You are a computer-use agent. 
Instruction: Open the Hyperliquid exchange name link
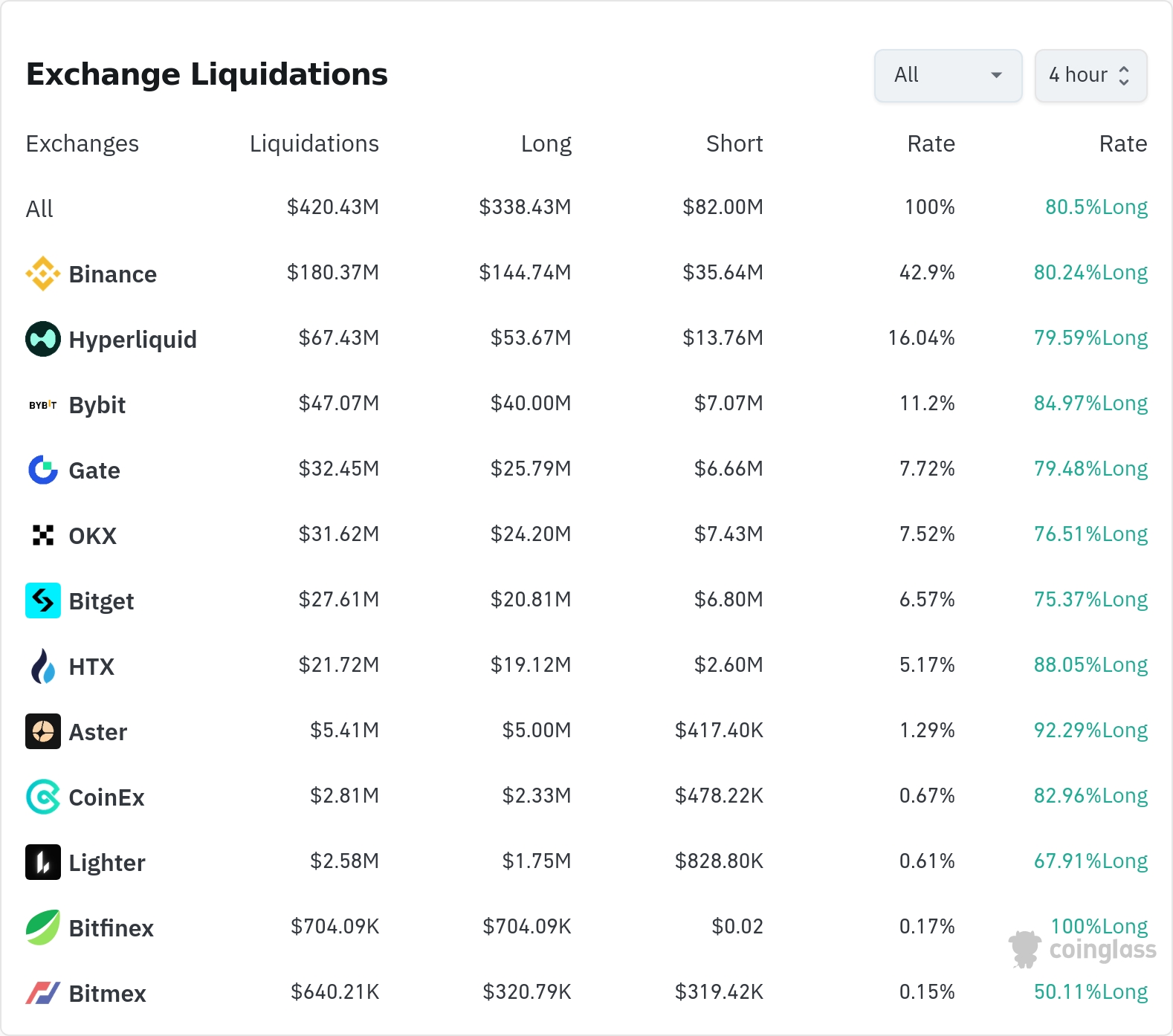coord(133,340)
